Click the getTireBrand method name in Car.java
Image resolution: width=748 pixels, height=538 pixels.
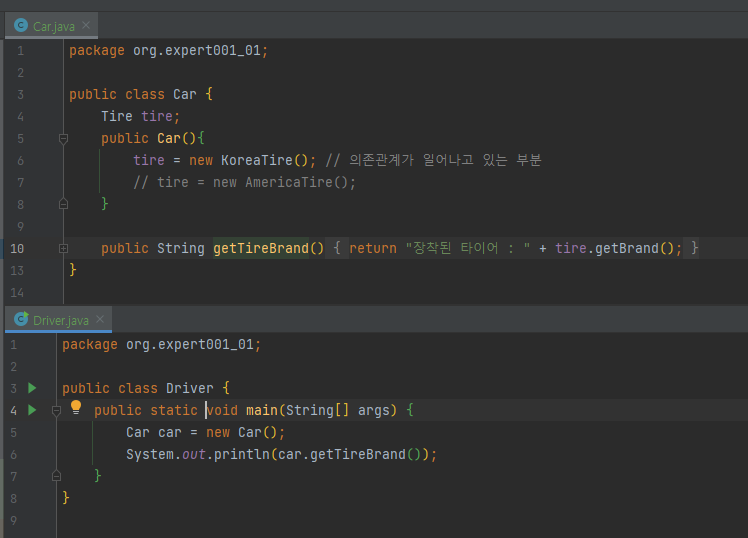[x=260, y=248]
